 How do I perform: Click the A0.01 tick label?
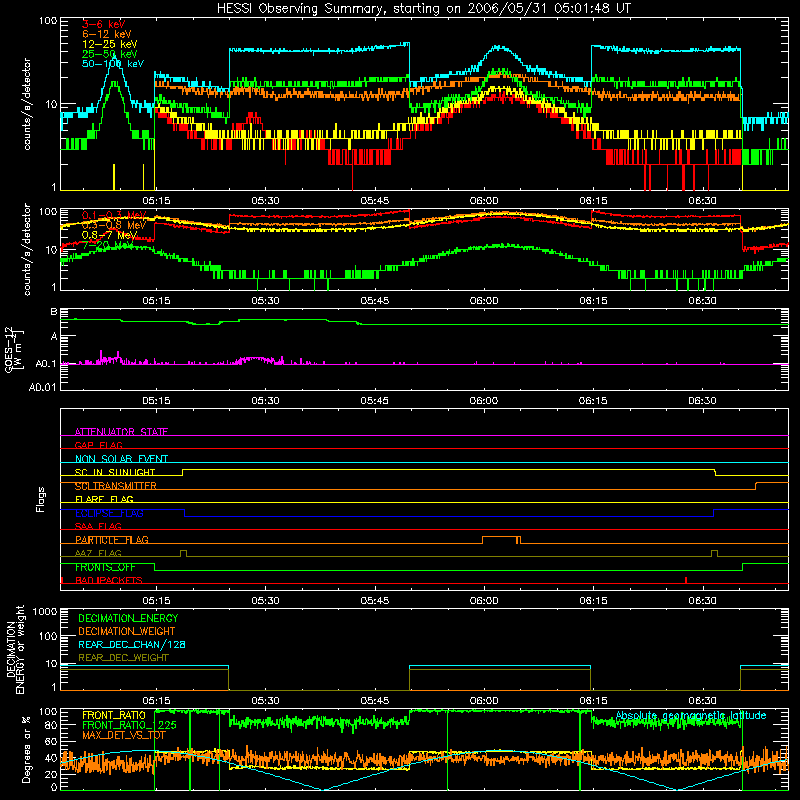(x=43, y=387)
